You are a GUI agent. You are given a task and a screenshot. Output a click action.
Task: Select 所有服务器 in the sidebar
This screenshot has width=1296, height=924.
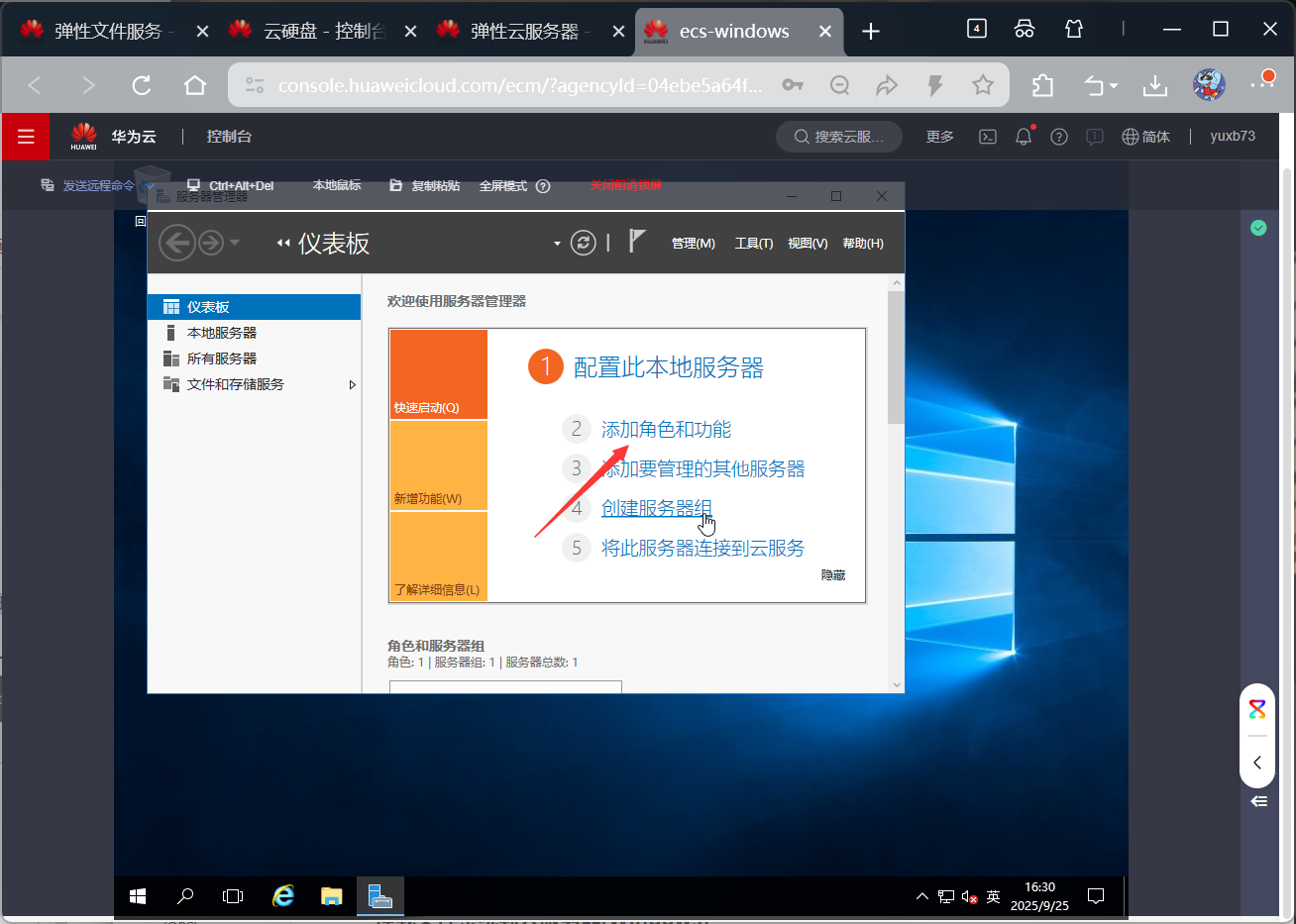tap(254, 359)
